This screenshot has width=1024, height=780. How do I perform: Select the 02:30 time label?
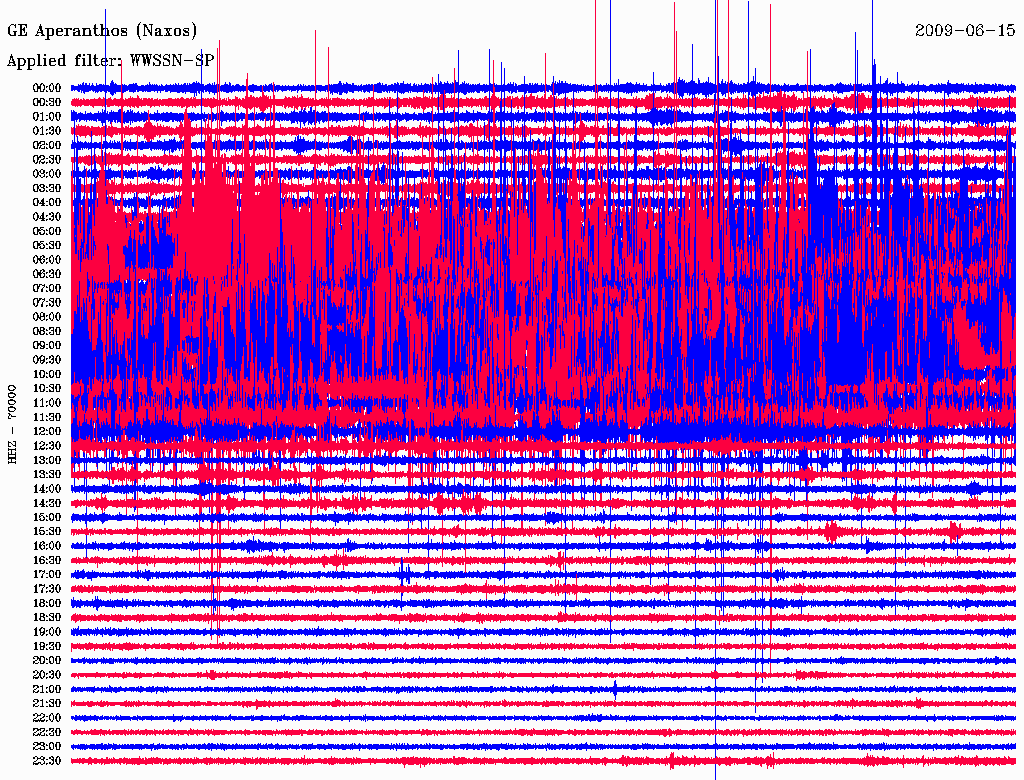coord(47,160)
